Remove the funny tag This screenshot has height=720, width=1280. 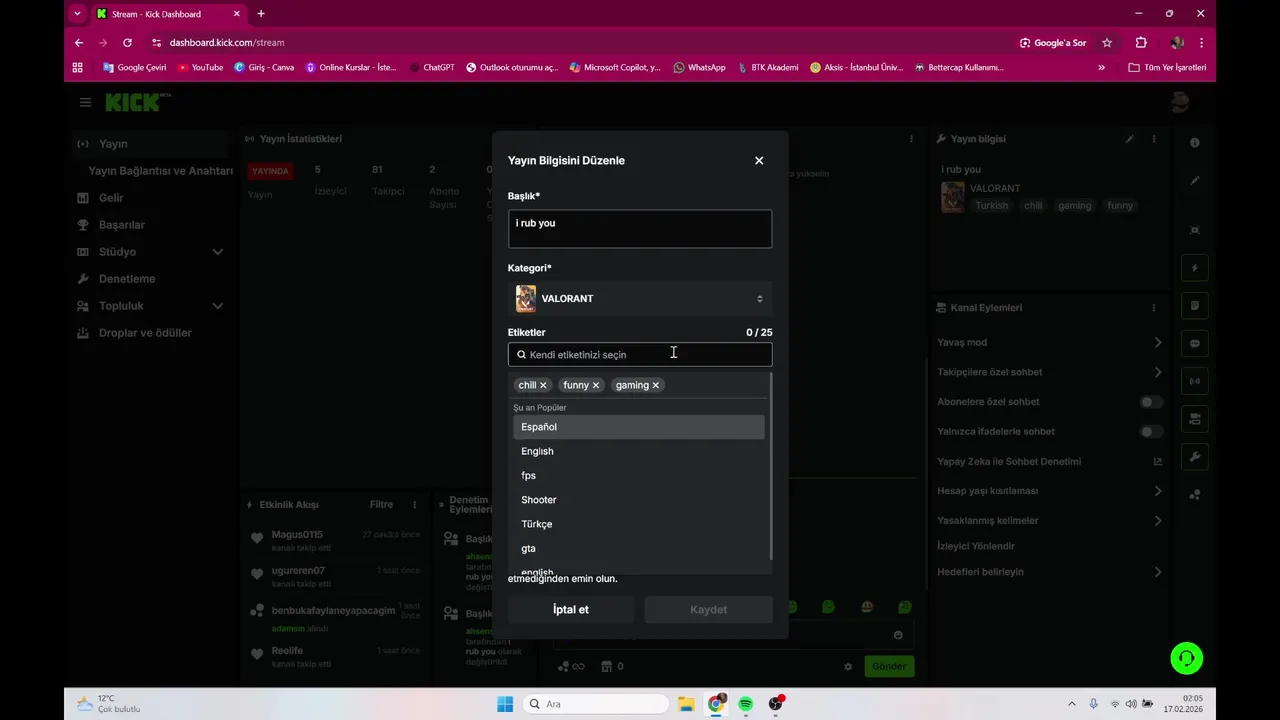(x=596, y=385)
